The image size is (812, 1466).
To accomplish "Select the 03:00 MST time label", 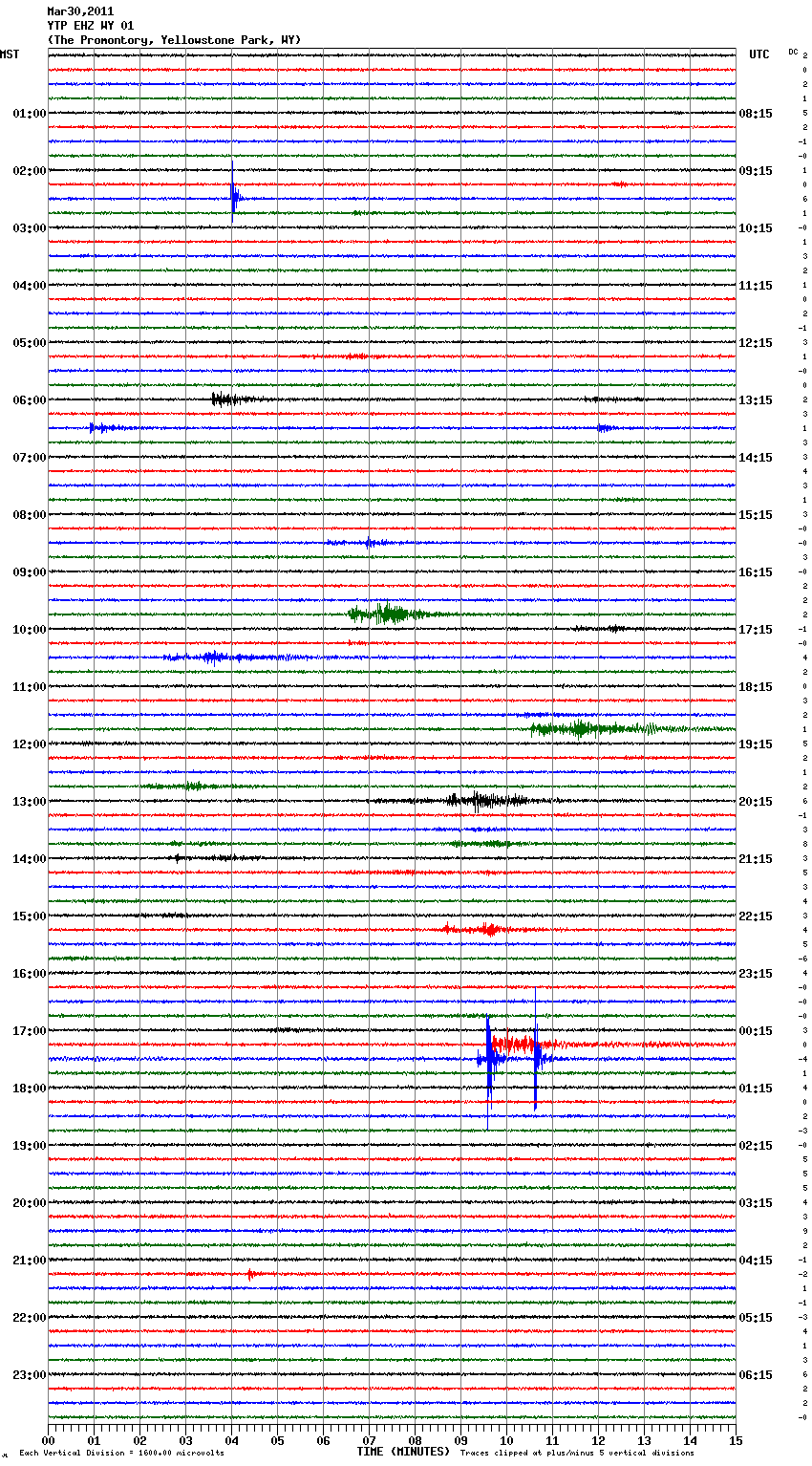I will pyautogui.click(x=30, y=228).
